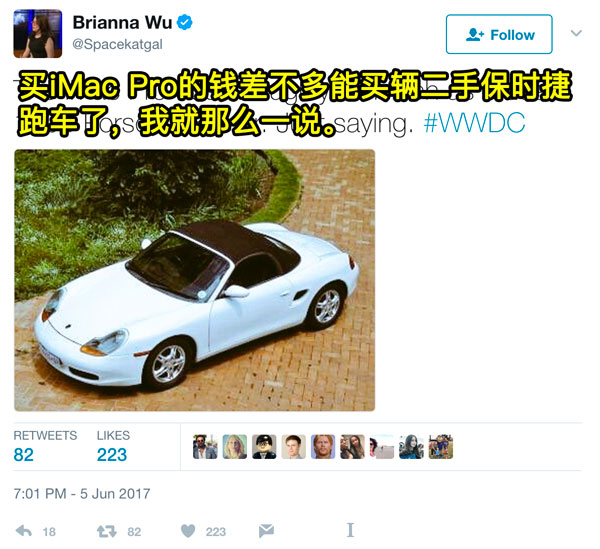Open the @Spacekatgal handle link
Screen dimensions: 600x549
pyautogui.click(x=117, y=44)
